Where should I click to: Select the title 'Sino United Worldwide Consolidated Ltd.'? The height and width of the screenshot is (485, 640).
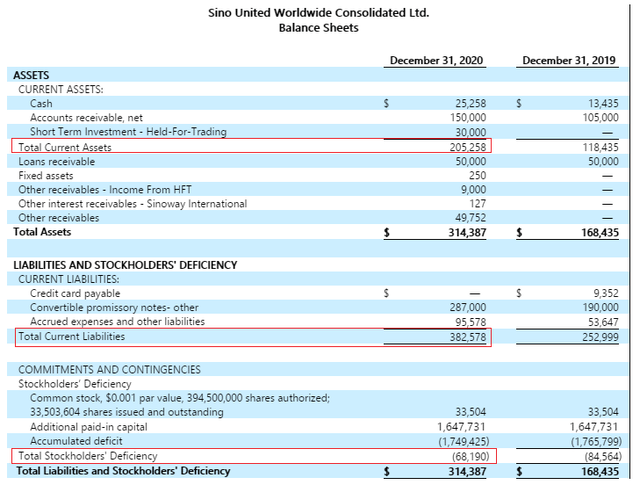pyautogui.click(x=318, y=13)
